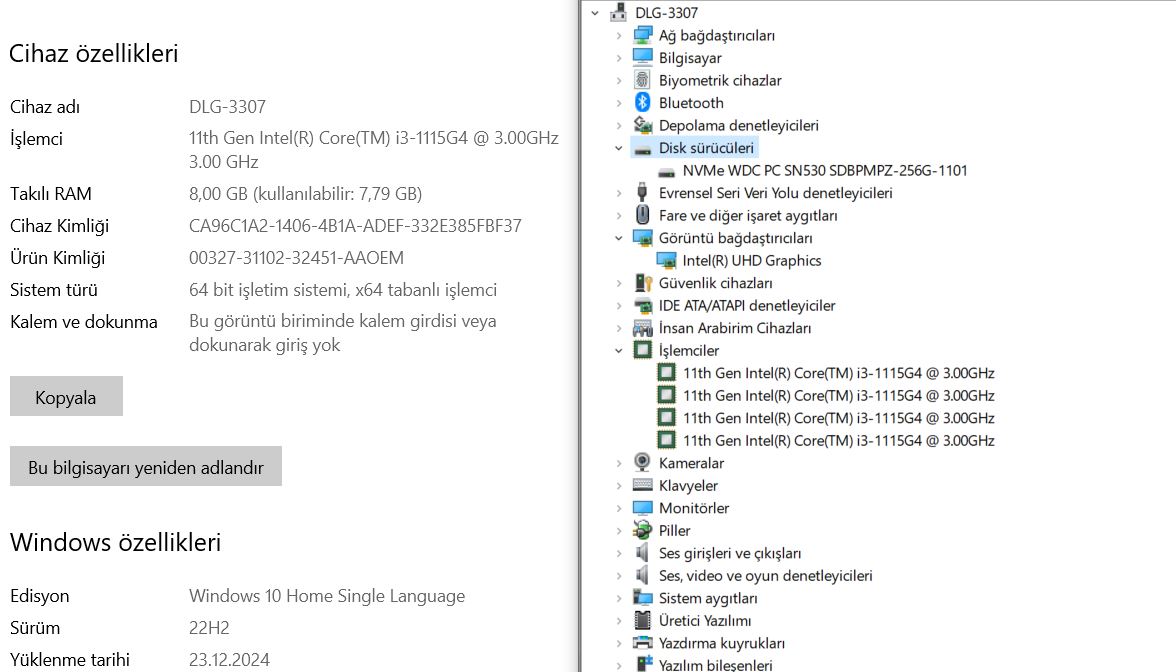Collapse the İşlemciler category

[619, 350]
